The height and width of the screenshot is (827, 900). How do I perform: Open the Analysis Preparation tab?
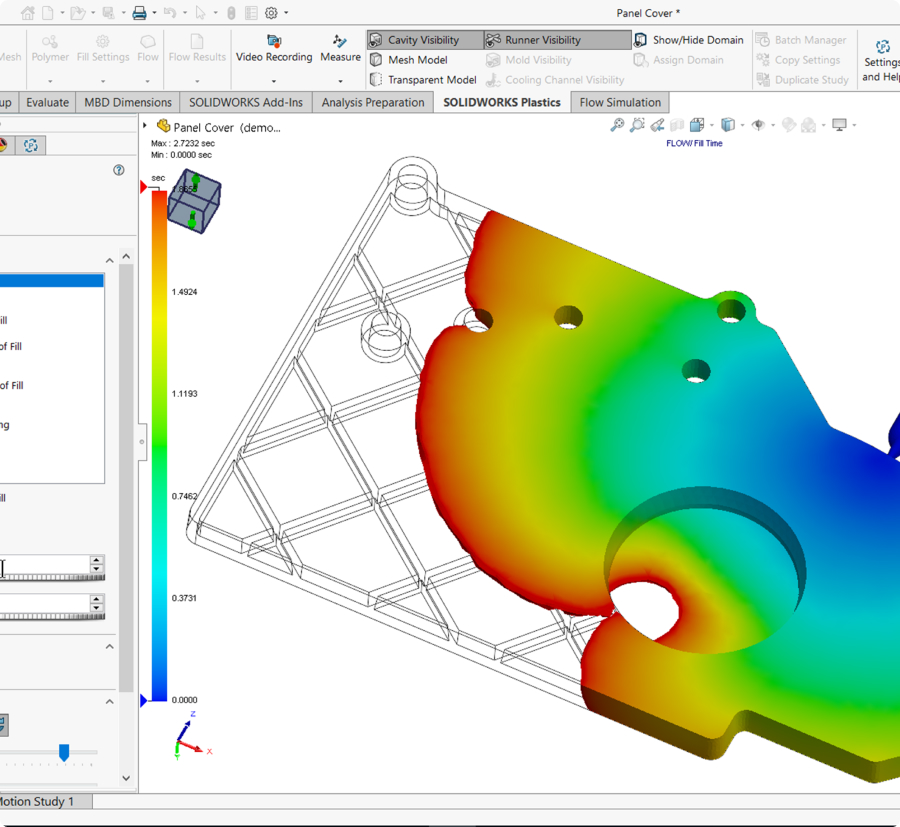[x=373, y=102]
